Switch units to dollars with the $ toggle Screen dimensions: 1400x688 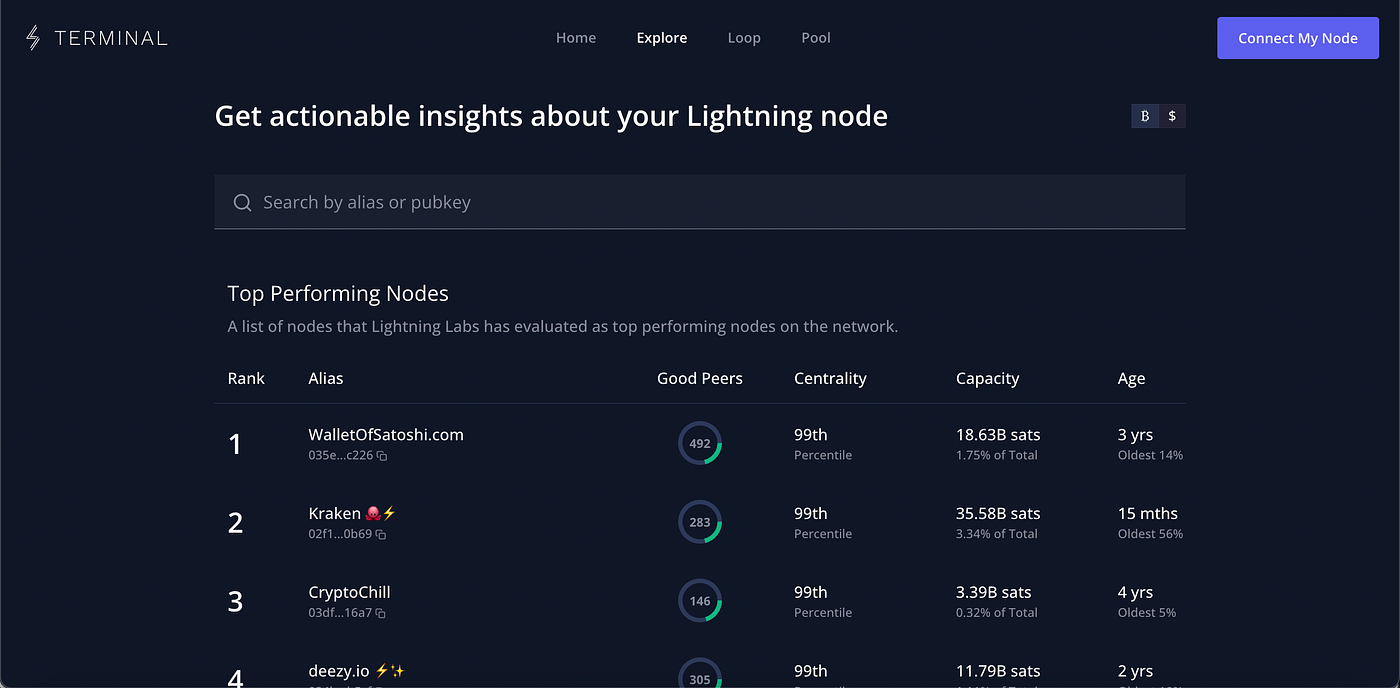(1172, 116)
